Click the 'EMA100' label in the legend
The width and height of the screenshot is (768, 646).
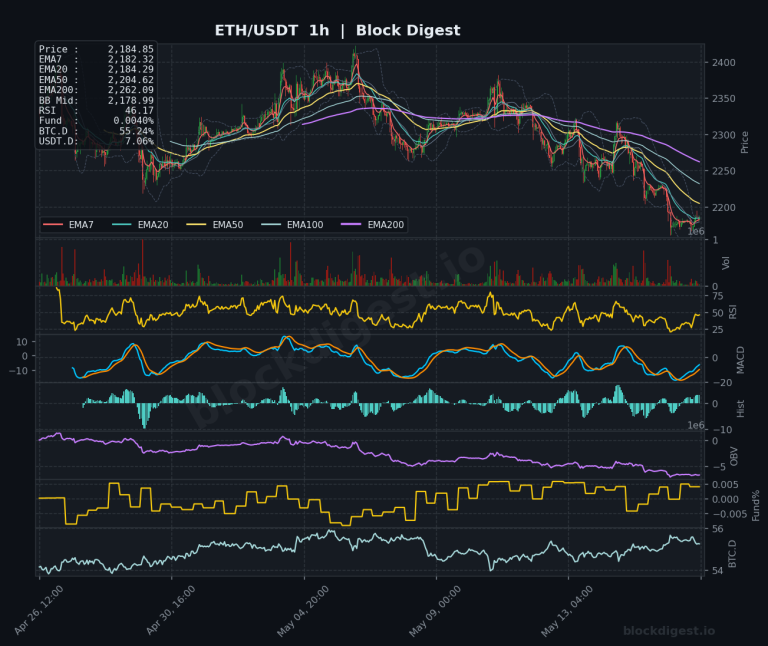305,225
